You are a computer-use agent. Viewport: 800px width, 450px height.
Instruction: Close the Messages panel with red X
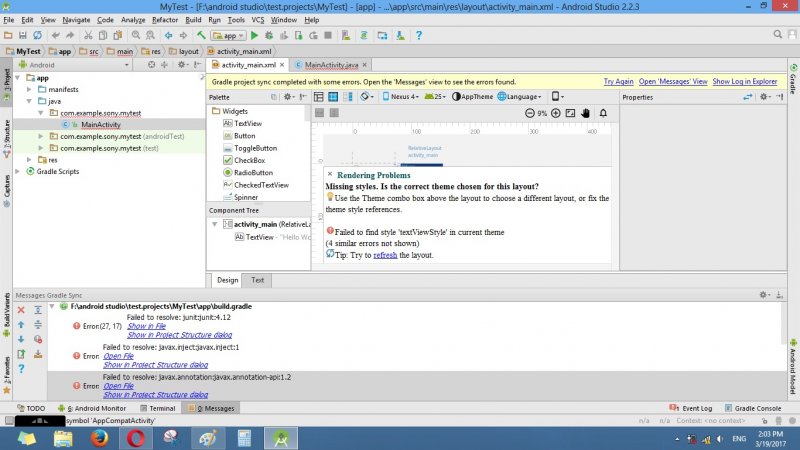point(21,311)
